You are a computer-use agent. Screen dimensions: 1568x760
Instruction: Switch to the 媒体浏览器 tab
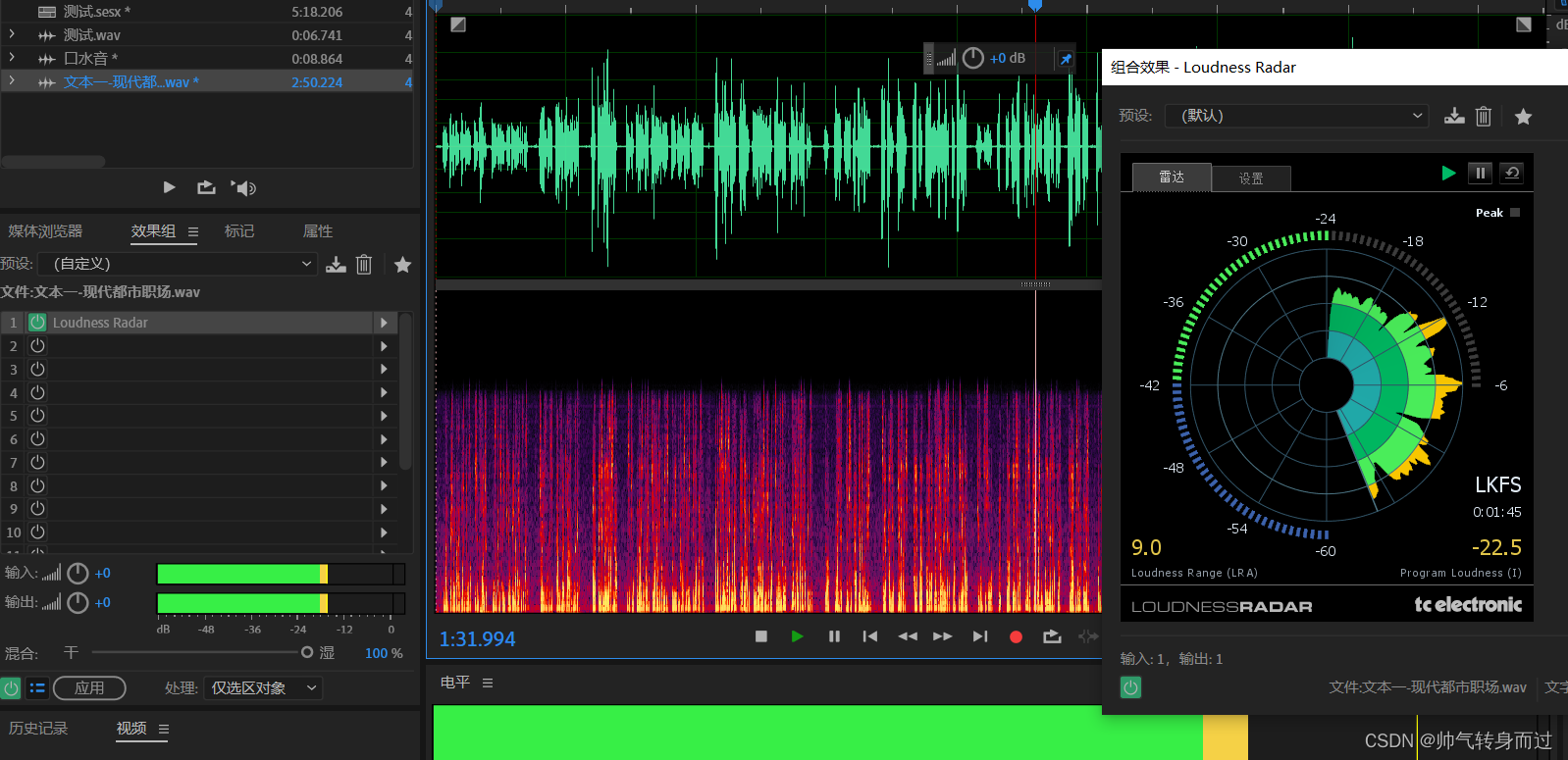pos(45,231)
